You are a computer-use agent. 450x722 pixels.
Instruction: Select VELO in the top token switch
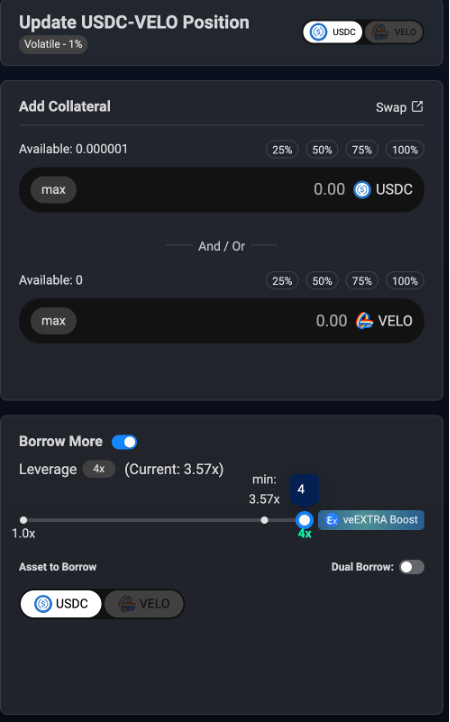pyautogui.click(x=394, y=32)
